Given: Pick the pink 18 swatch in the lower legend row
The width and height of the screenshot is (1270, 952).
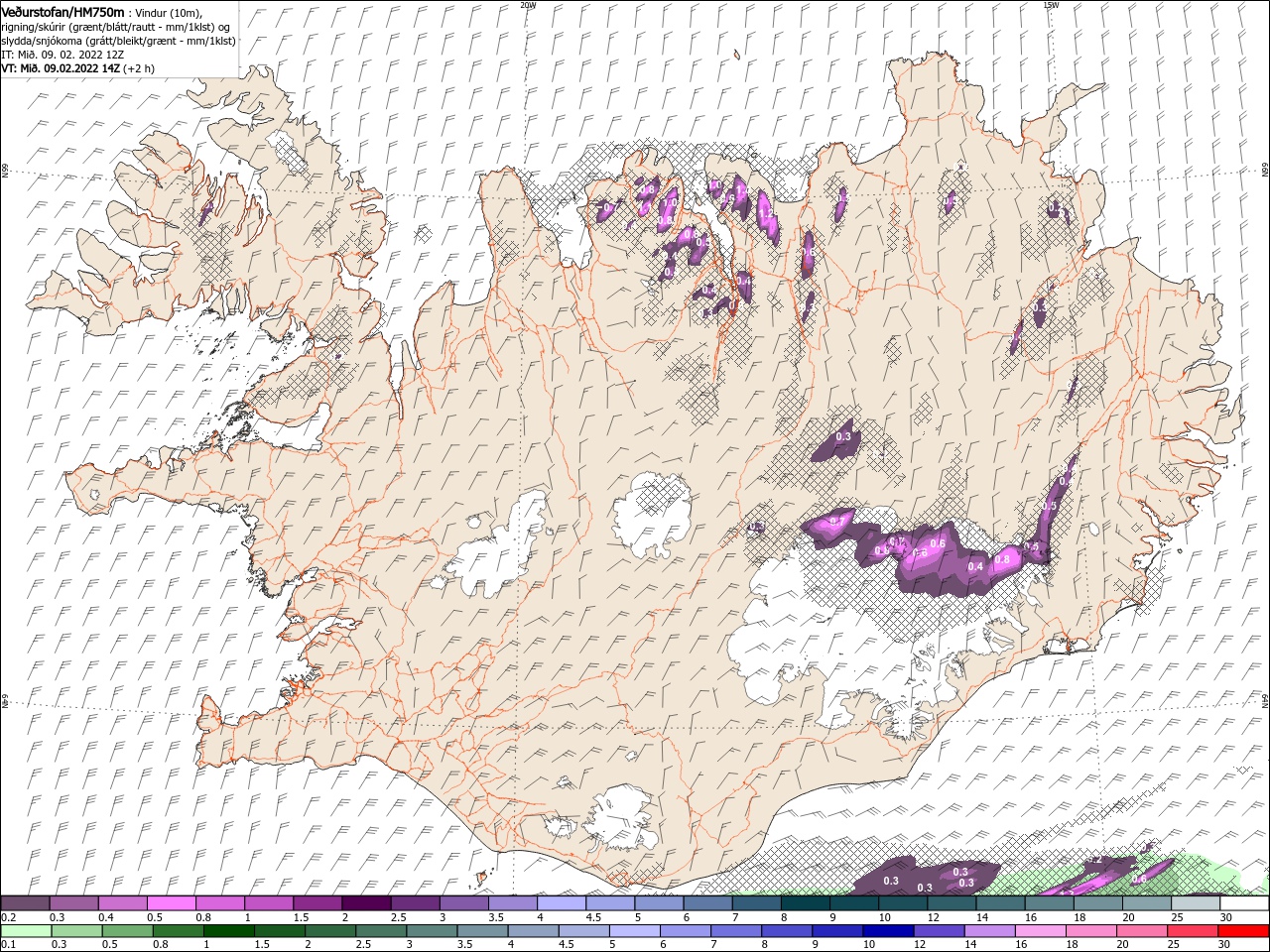Looking at the screenshot, I should (x=1092, y=931).
